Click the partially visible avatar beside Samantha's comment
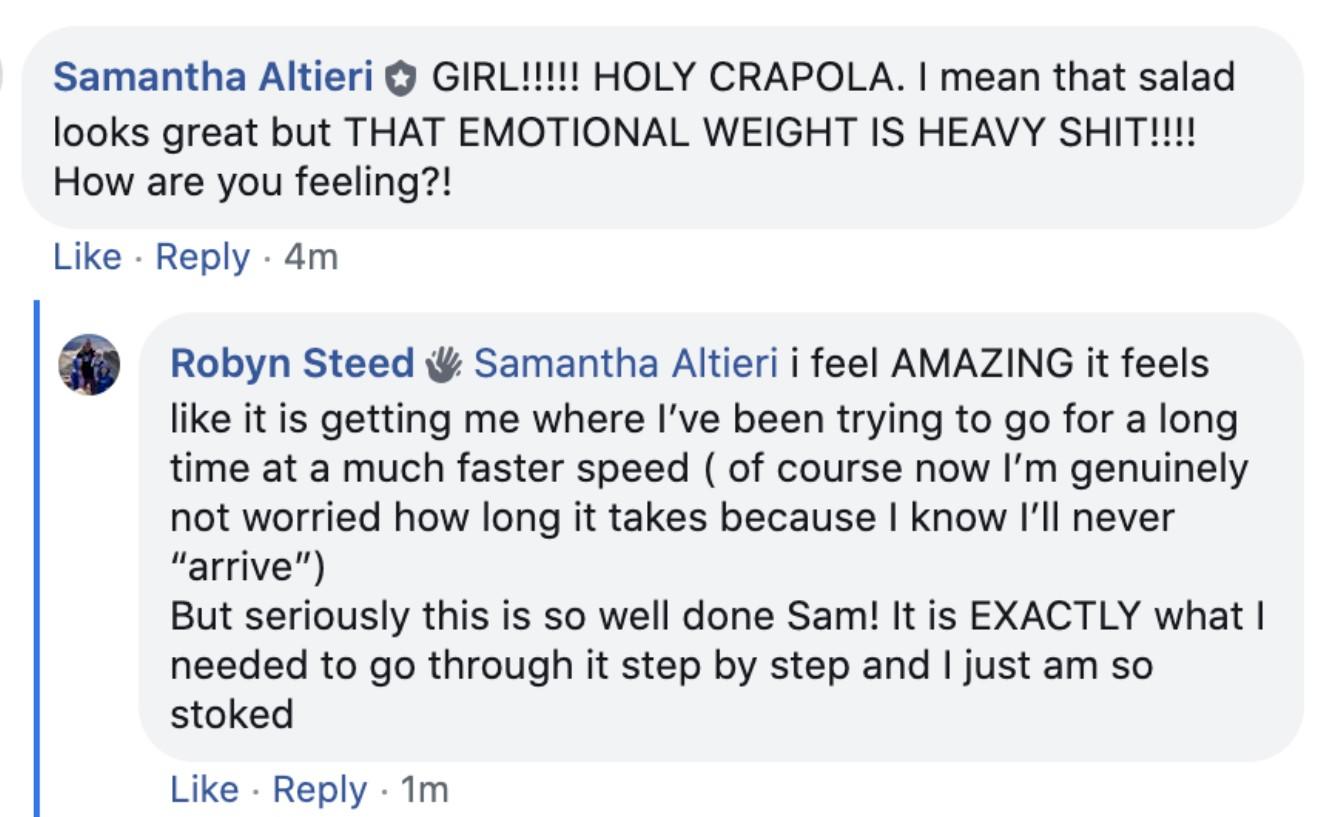This screenshot has height=817, width=1330. point(5,77)
